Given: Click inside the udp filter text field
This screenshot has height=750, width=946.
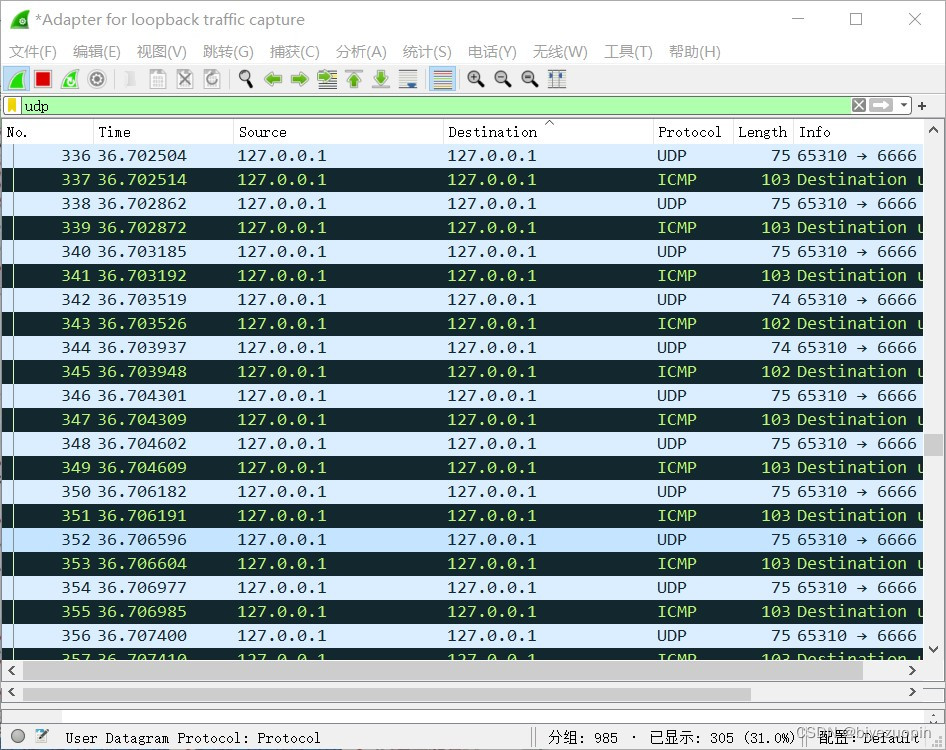Looking at the screenshot, I should pos(400,105).
